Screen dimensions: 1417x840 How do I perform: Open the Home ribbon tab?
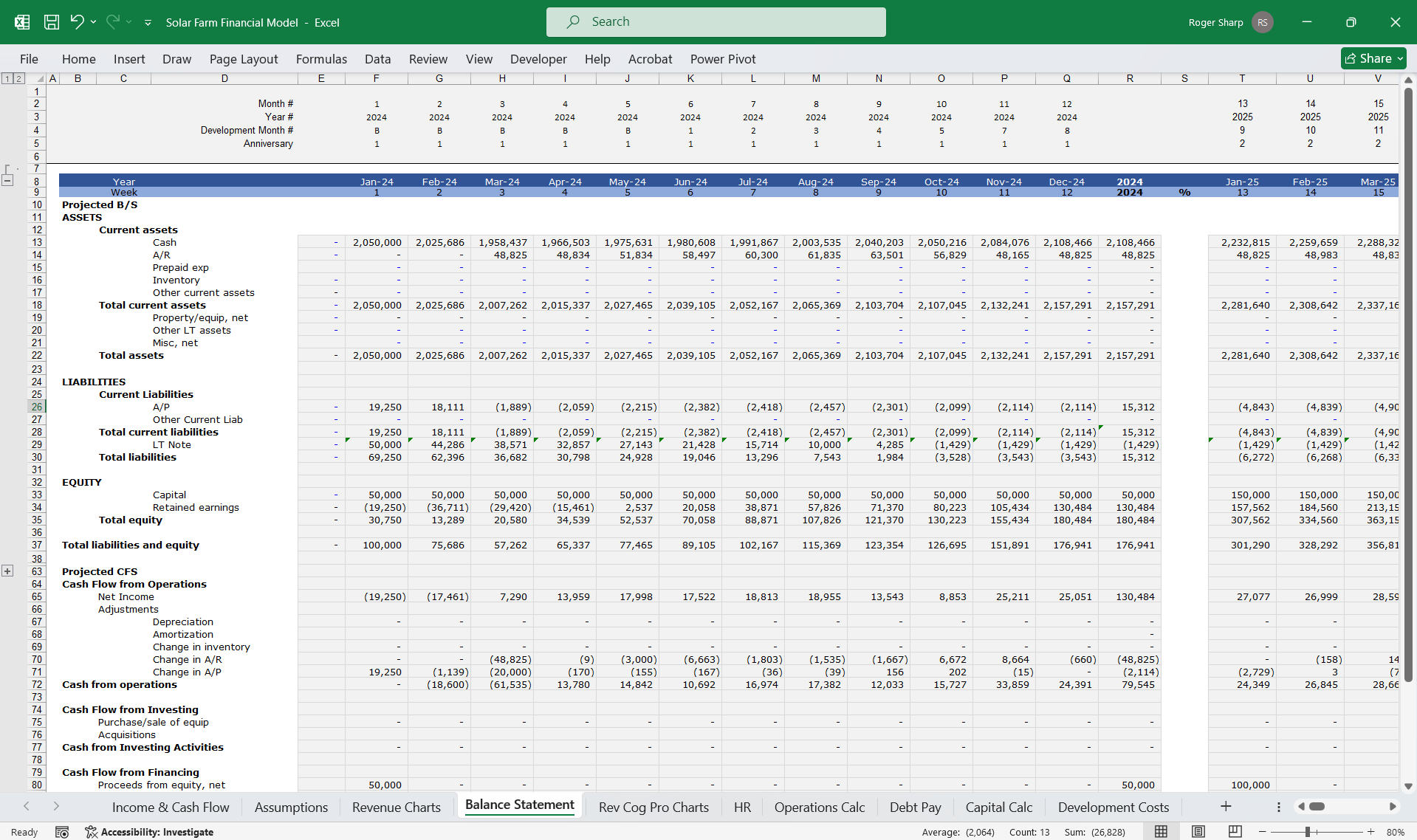coord(78,59)
